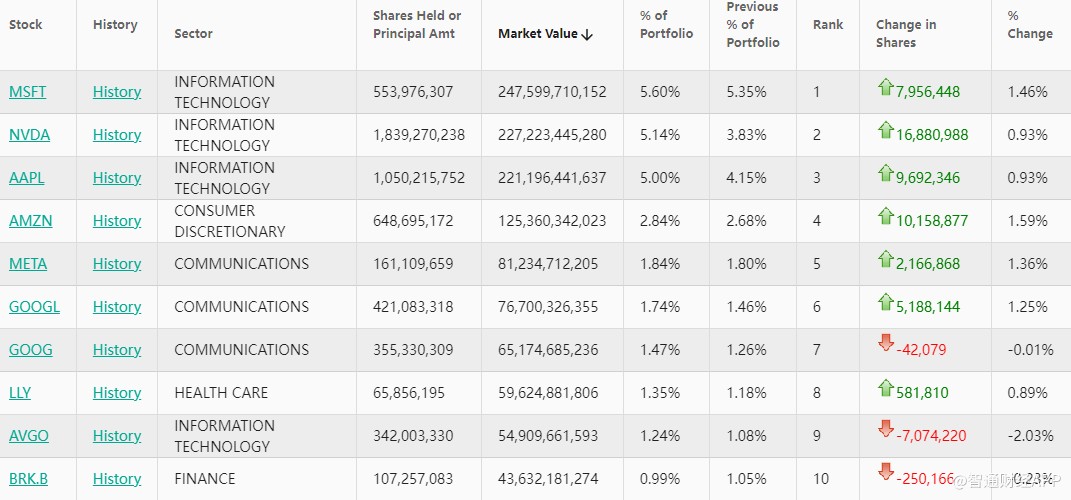Viewport: 1071px width, 500px height.
Task: Click the green up arrow in MSFT row
Action: tap(885, 87)
